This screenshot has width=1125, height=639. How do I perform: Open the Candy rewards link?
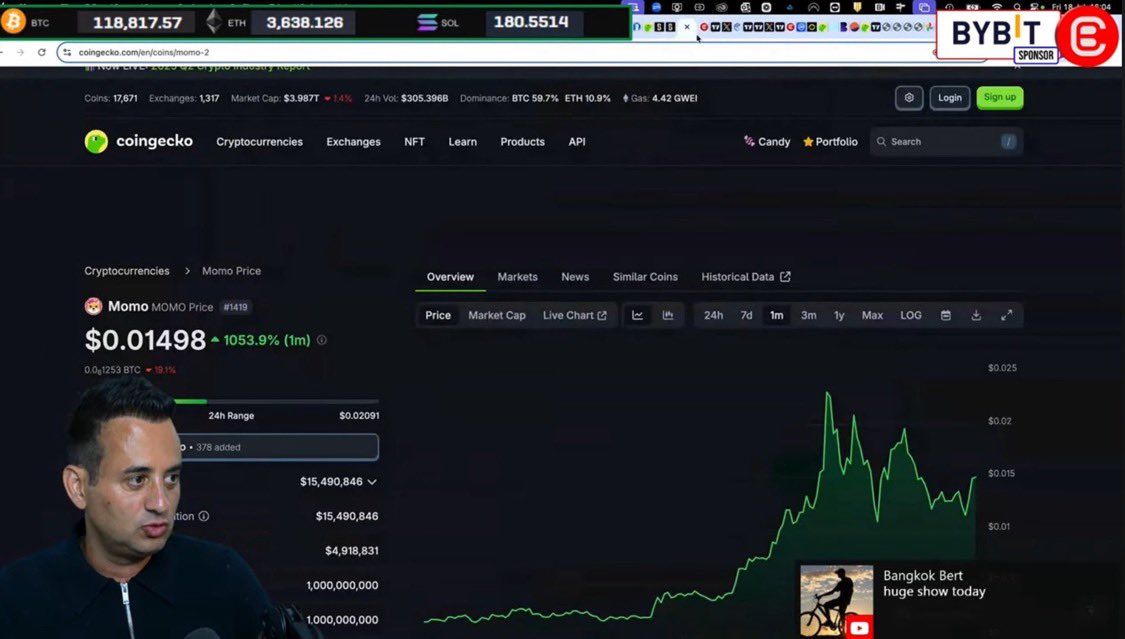tap(766, 142)
